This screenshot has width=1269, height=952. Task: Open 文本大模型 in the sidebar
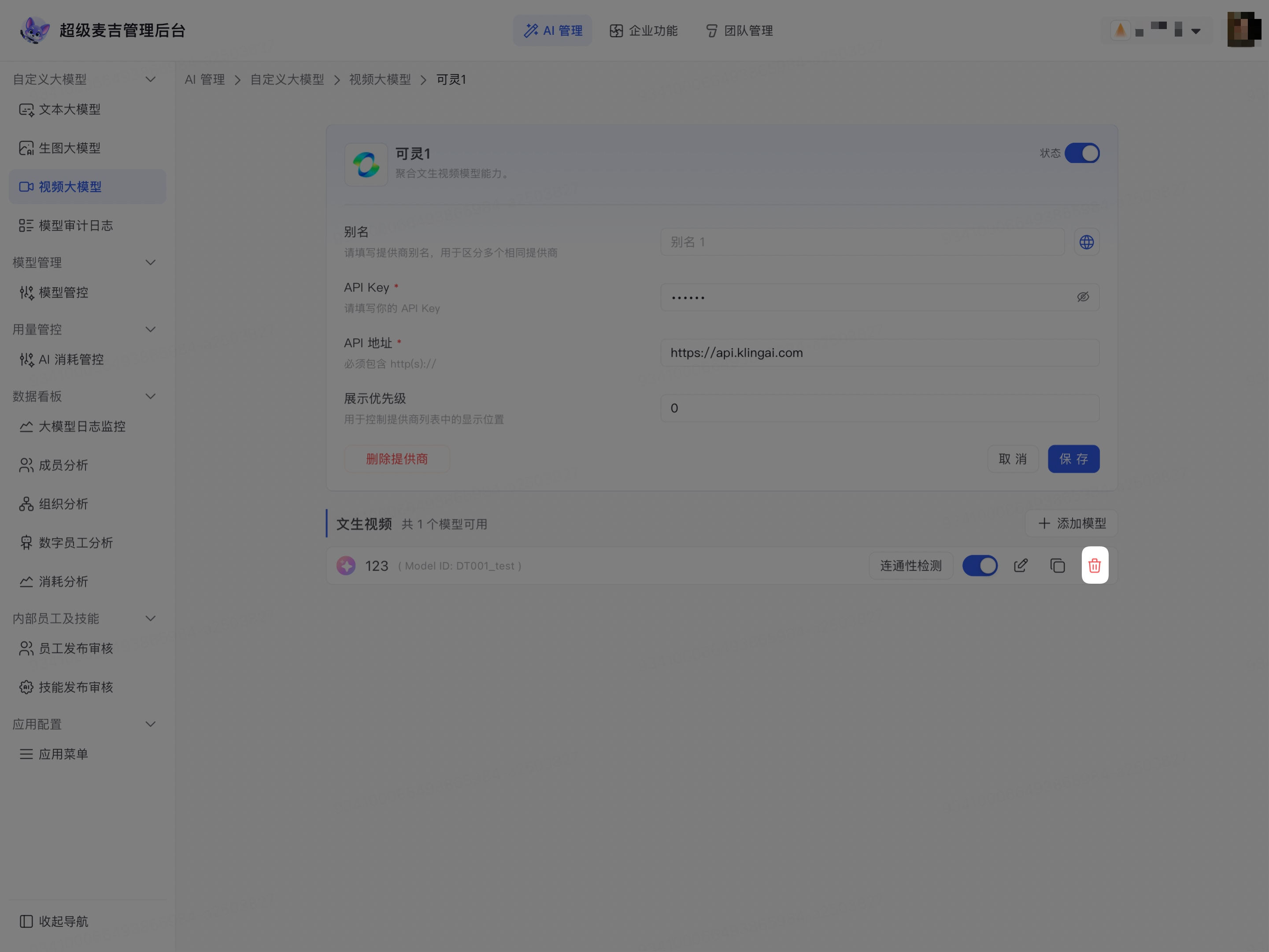pyautogui.click(x=87, y=109)
